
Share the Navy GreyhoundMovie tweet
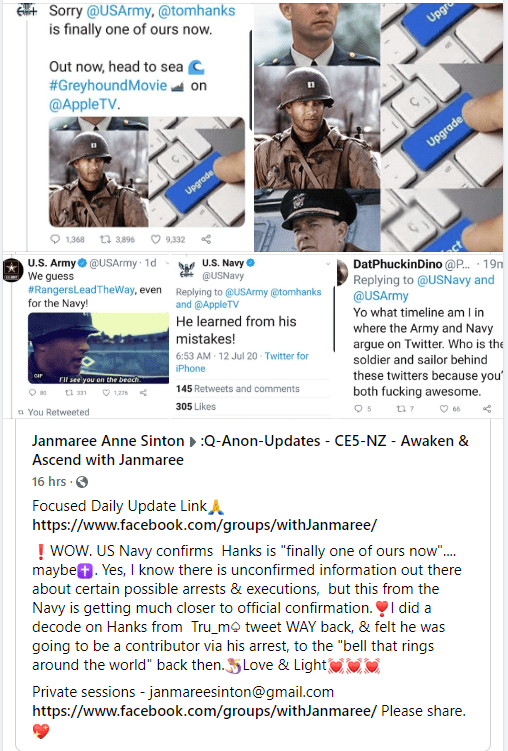coord(206,239)
